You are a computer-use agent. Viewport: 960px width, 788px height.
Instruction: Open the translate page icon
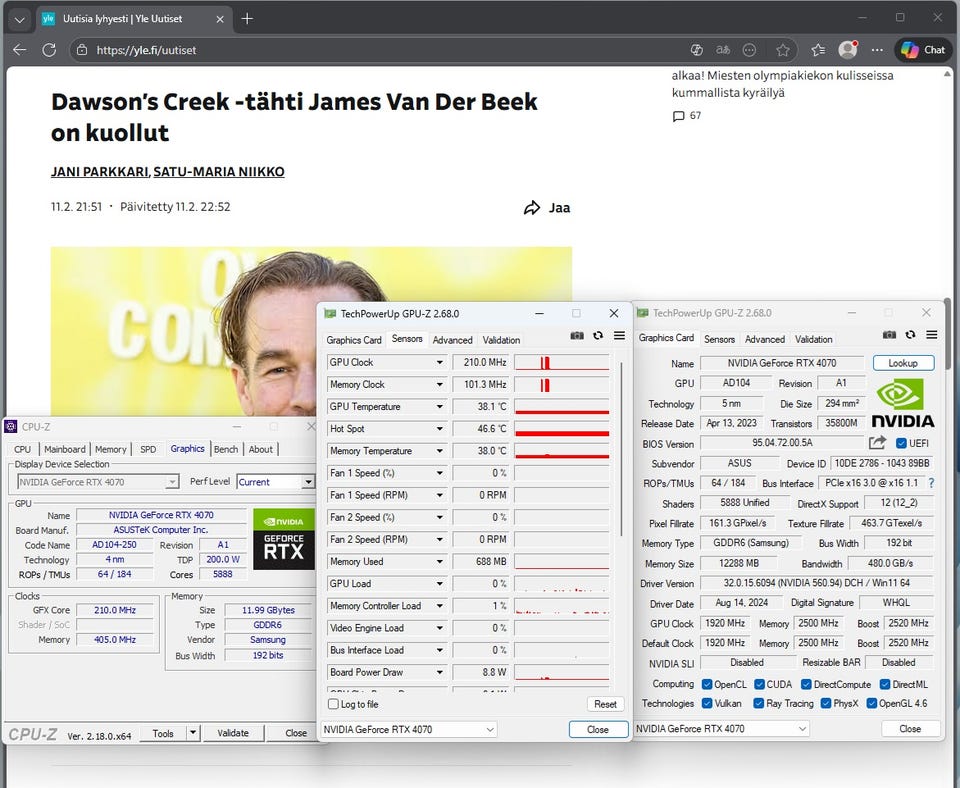(x=723, y=50)
